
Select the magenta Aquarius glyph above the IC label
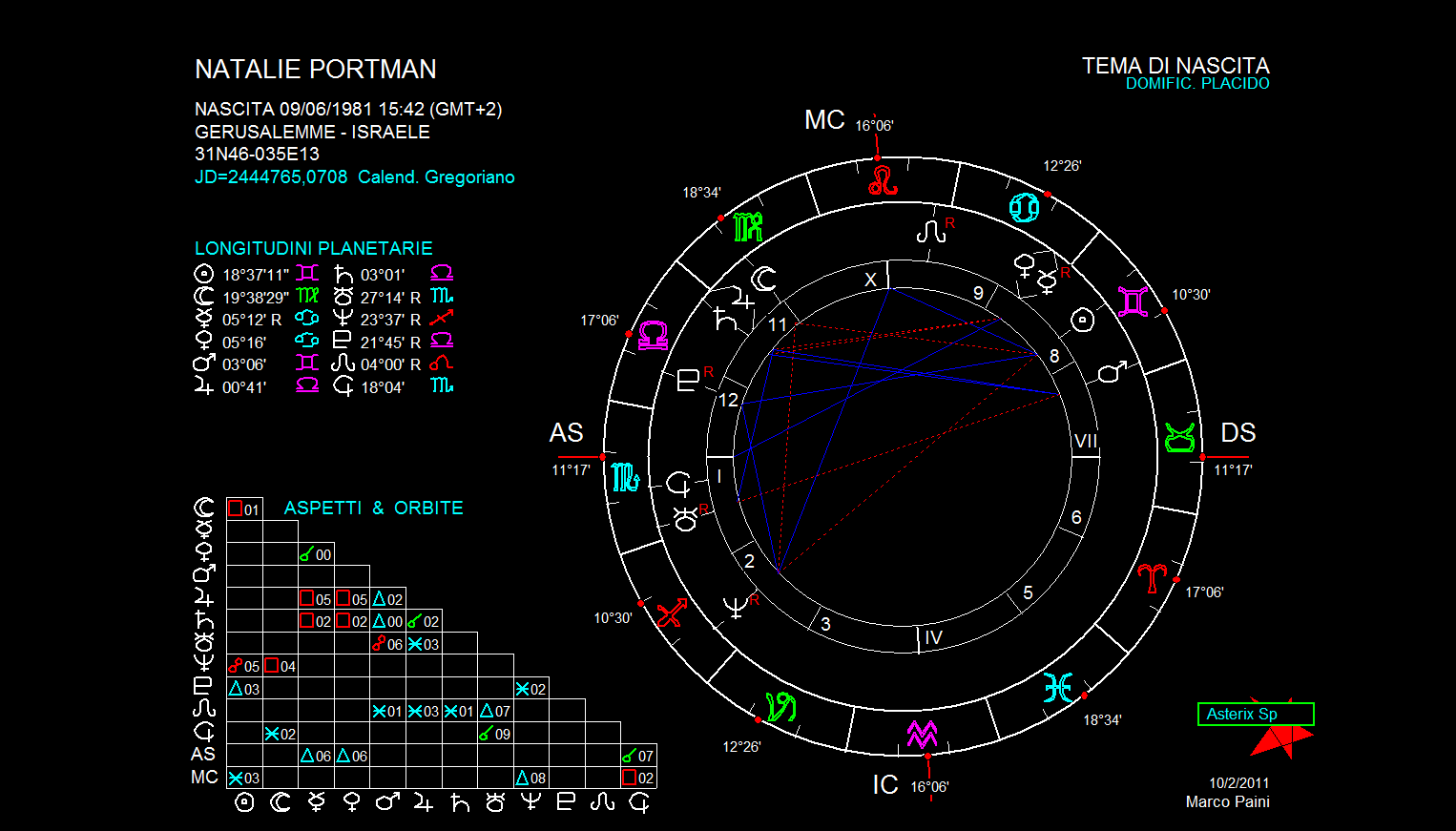coord(922,735)
